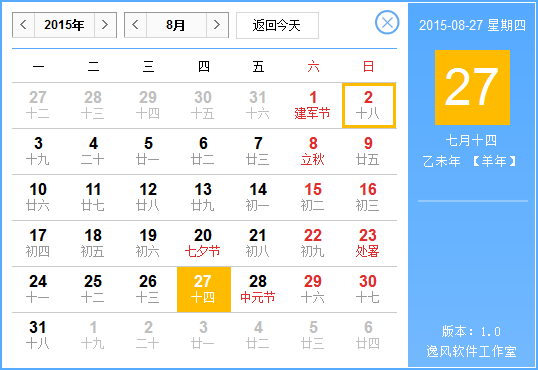Screen dimensions: 538x370
Task: Select highlighted August 27 十四
Action: pos(204,289)
